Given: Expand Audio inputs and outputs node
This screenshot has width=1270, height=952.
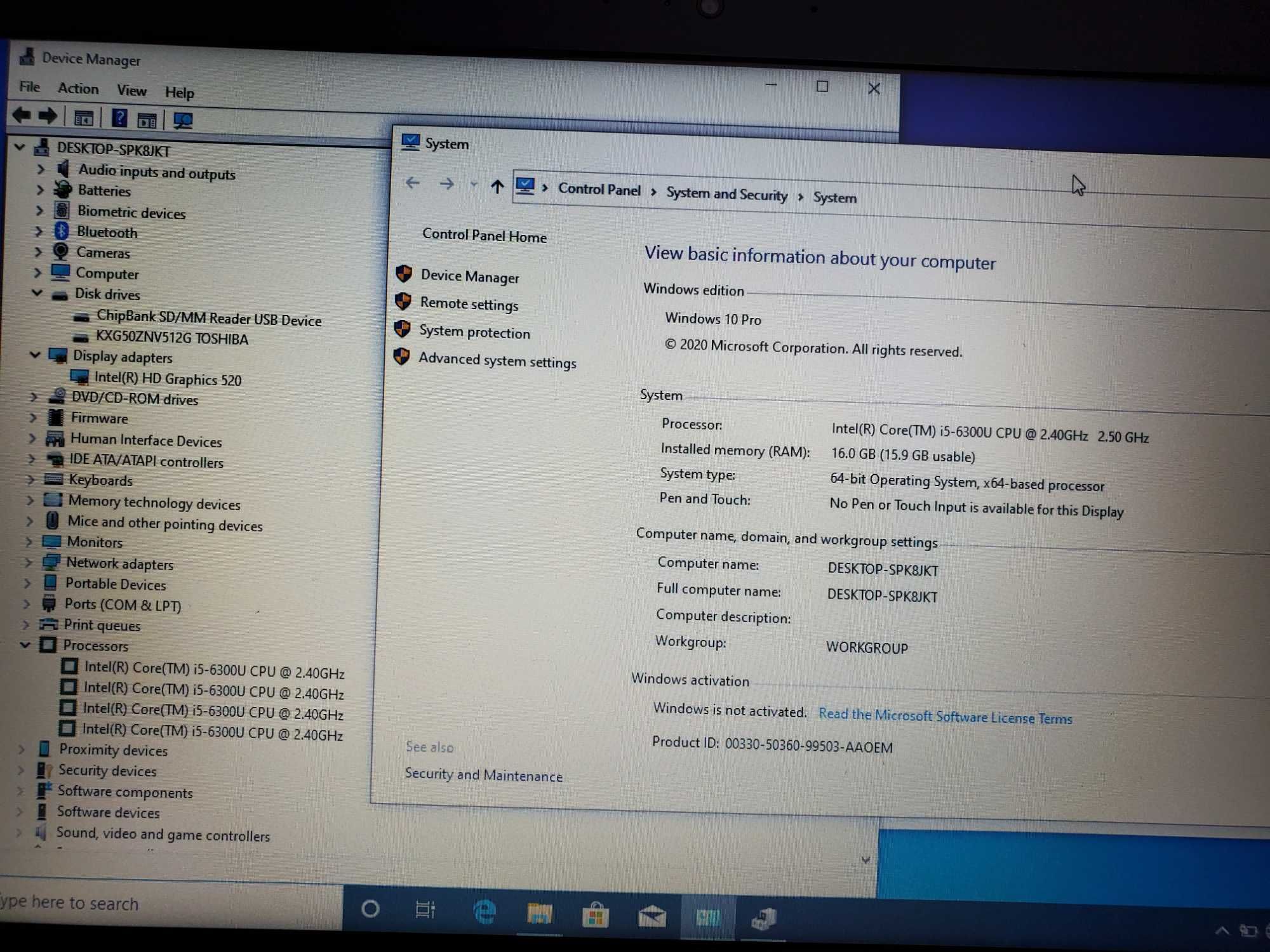Looking at the screenshot, I should 40,169.
